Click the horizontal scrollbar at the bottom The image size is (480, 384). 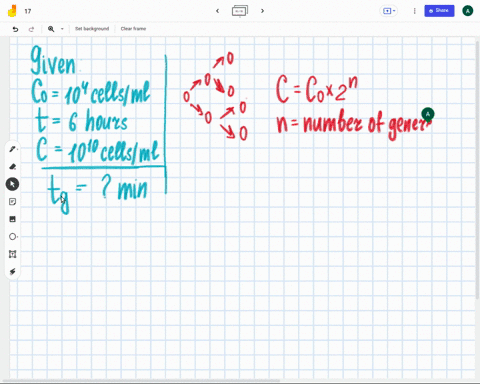[141, 380]
